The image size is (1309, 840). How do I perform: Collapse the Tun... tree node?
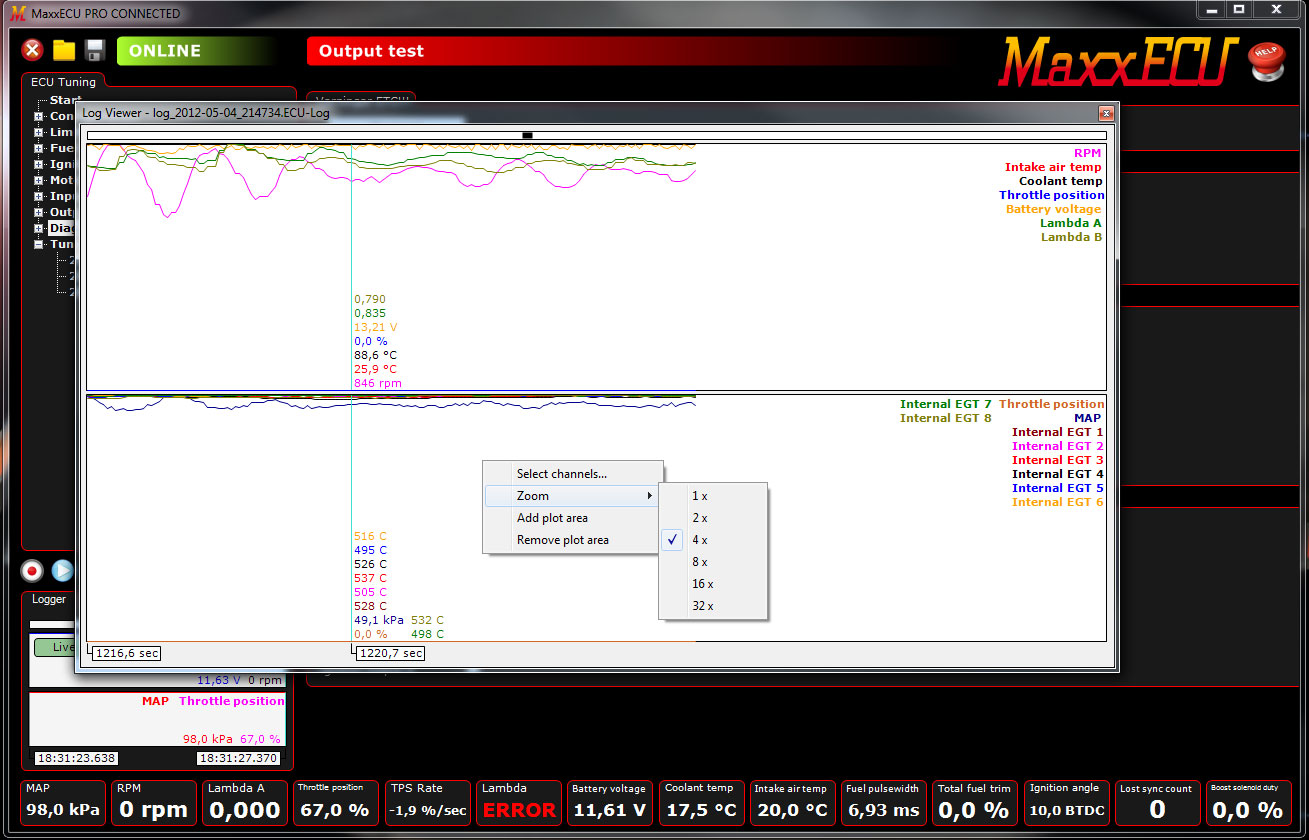point(38,244)
